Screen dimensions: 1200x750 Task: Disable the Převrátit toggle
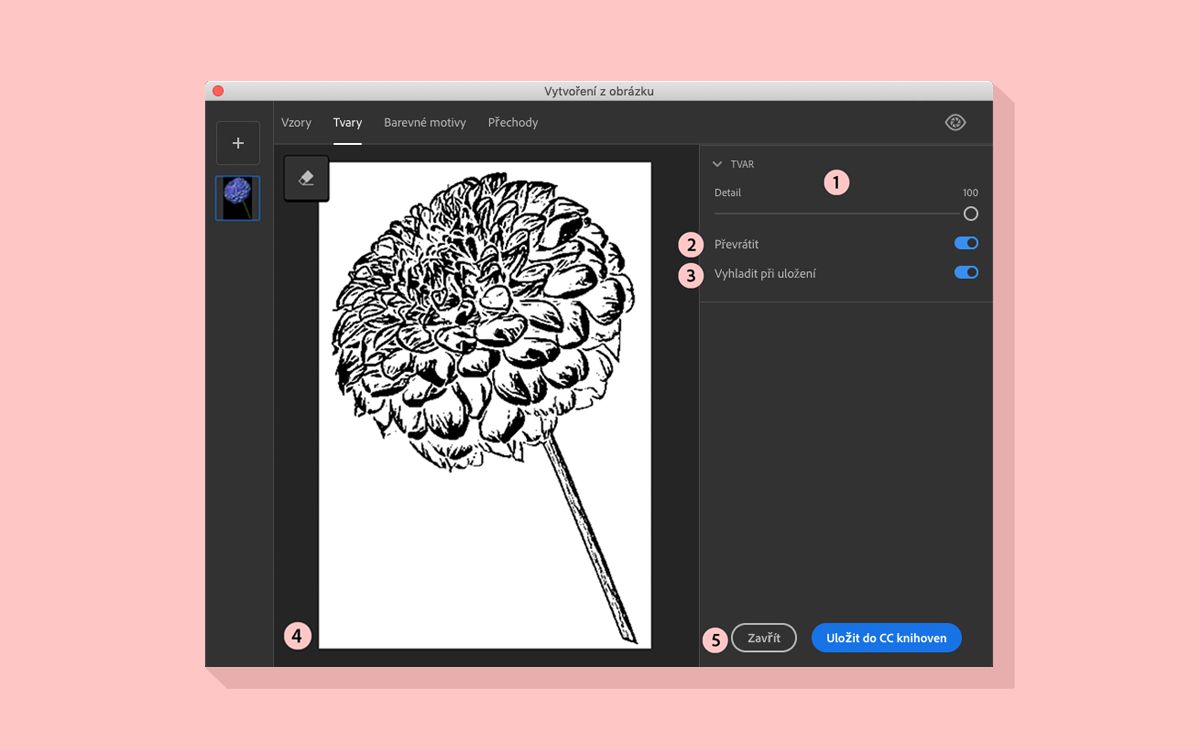point(966,243)
